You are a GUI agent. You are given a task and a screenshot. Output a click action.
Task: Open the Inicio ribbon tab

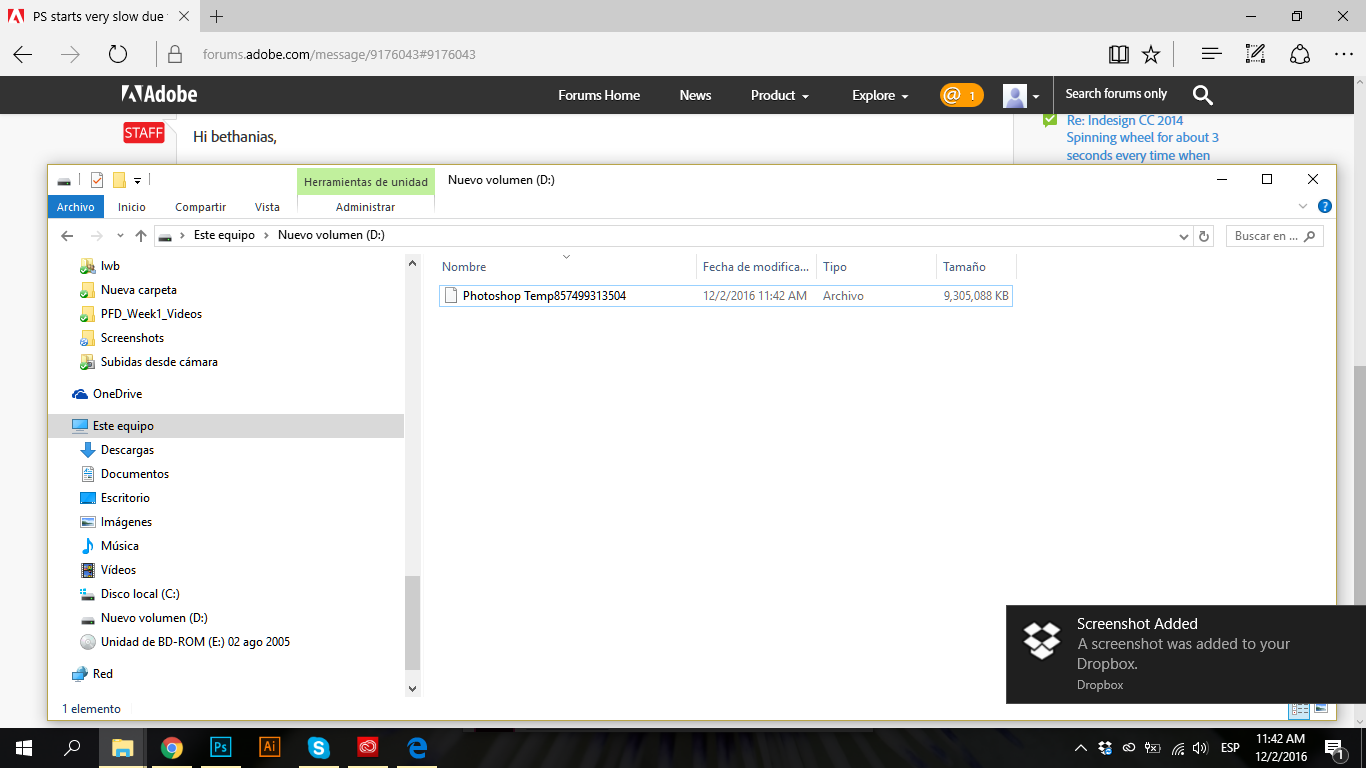(x=132, y=207)
